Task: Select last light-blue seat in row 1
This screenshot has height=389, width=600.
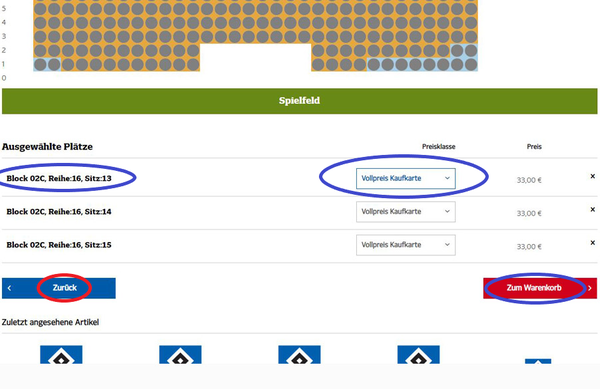Action: 471,64
